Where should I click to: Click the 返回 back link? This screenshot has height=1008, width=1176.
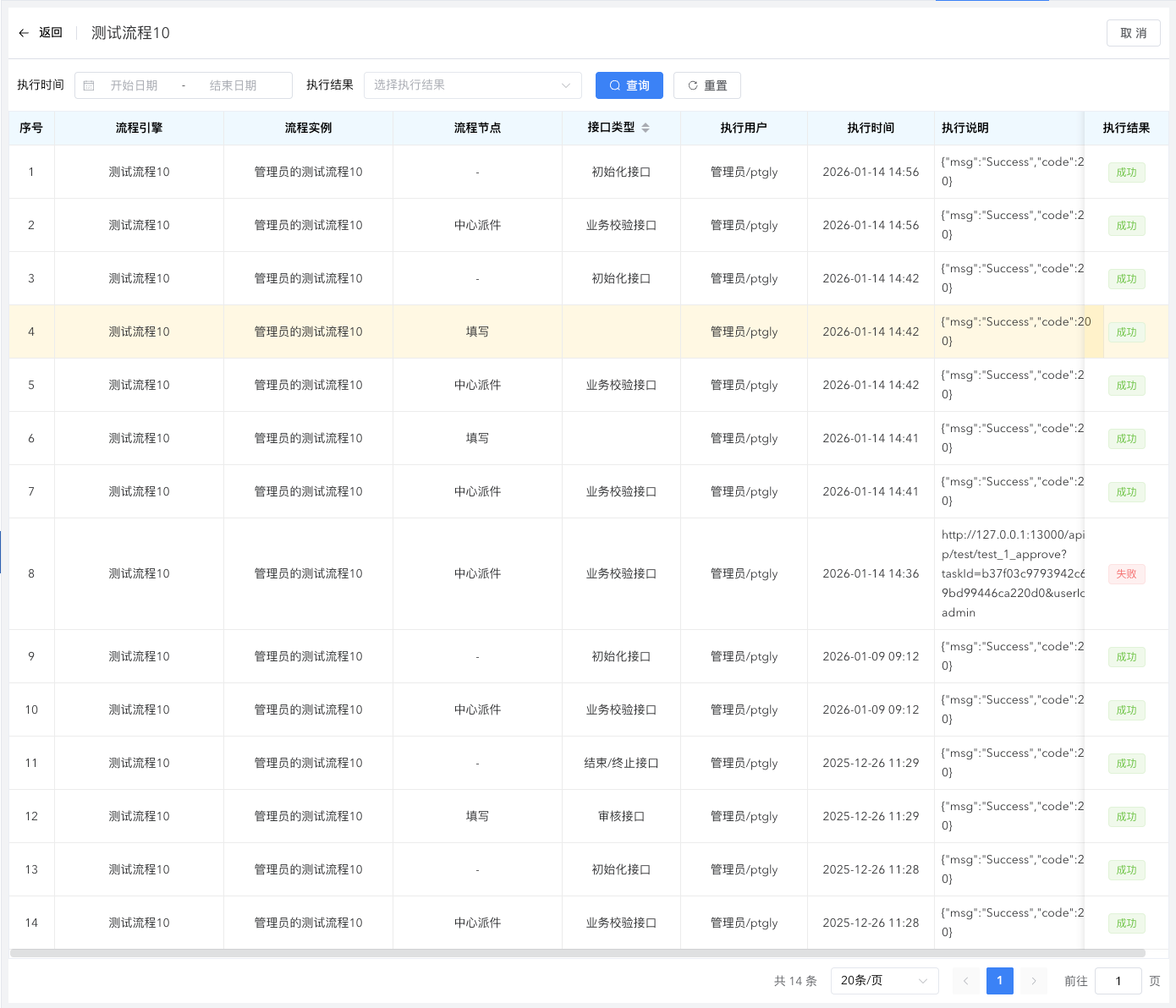coord(51,33)
